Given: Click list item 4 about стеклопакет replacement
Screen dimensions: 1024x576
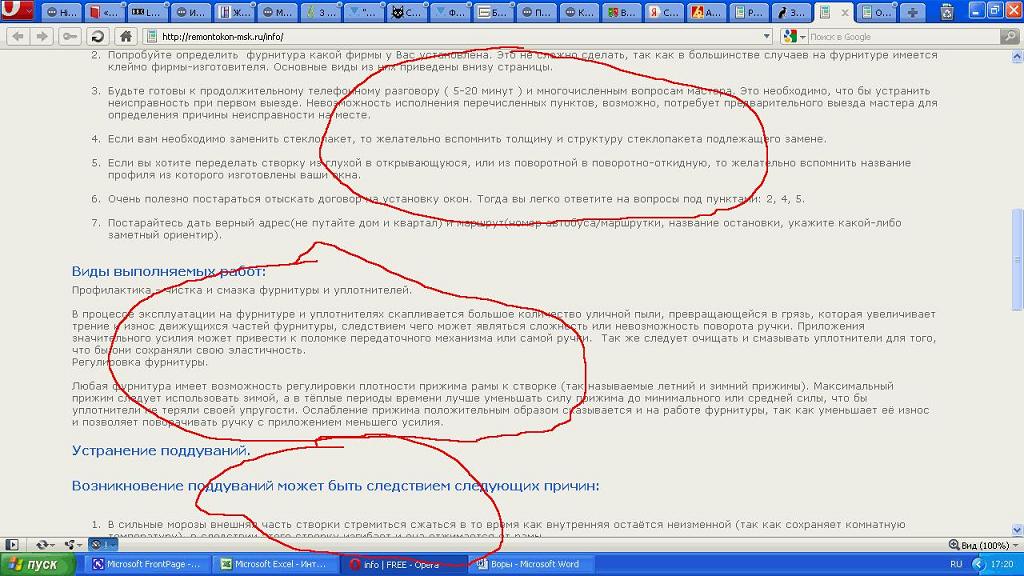Looking at the screenshot, I should tap(467, 139).
